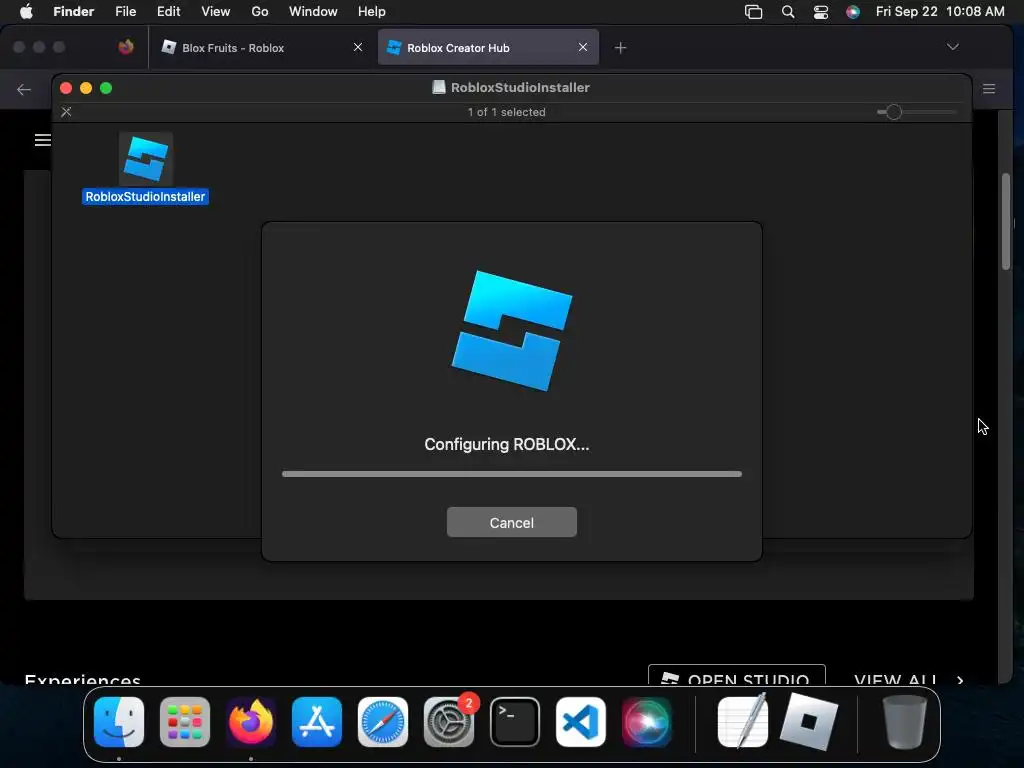The image size is (1024, 768).
Task: Click the '1 of 1 selected' status text
Action: coord(506,112)
